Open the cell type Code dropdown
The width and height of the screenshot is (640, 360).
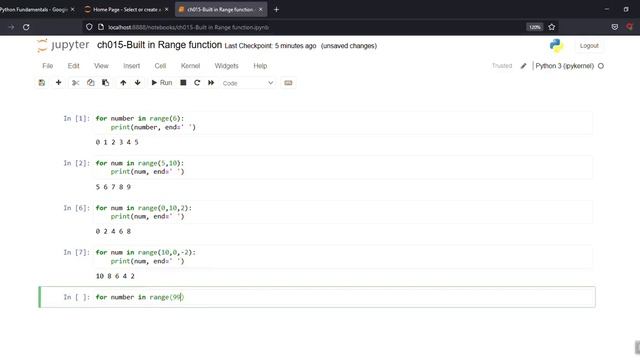(x=247, y=83)
